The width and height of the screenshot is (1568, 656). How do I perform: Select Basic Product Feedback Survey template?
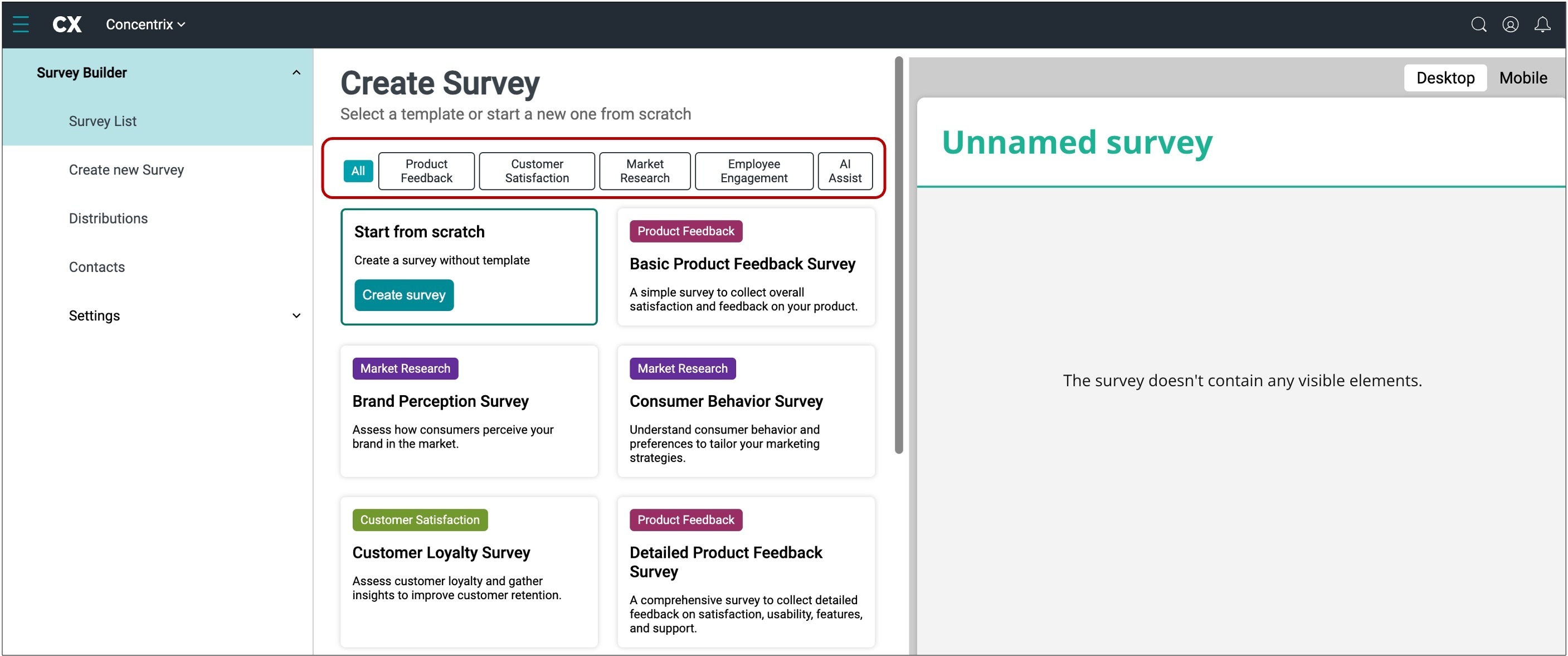point(746,267)
